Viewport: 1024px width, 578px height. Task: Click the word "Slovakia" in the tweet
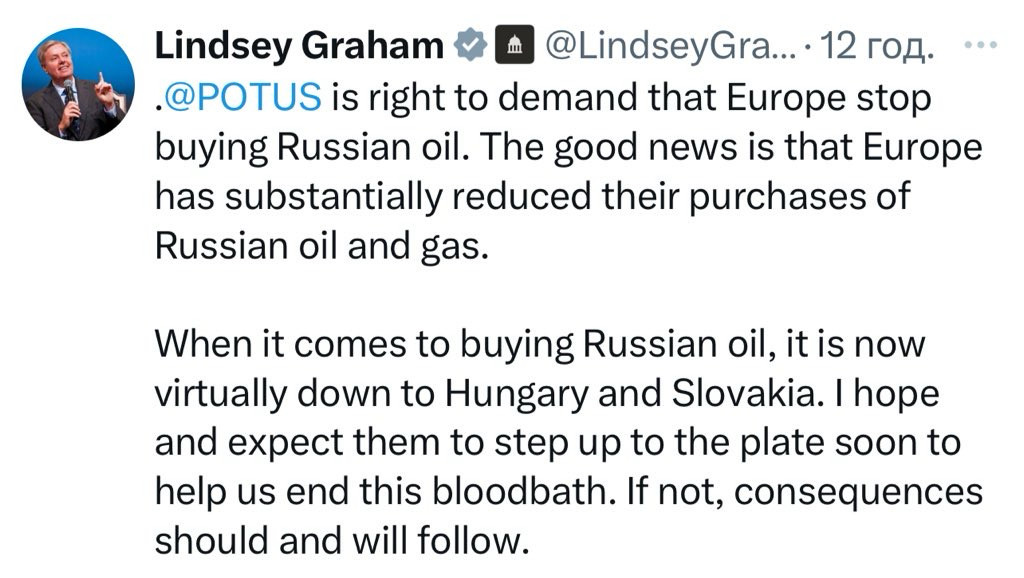coord(743,394)
